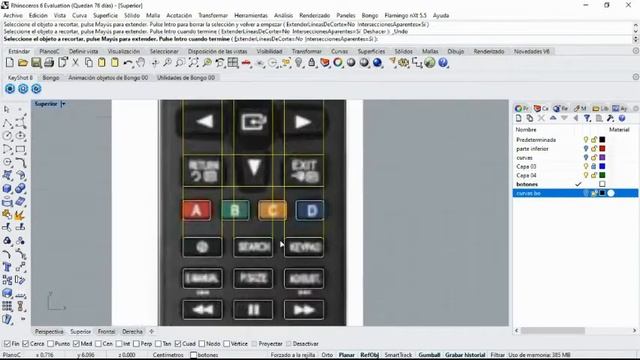Click the color wheel Object properties icon
This screenshot has height=360, width=640.
click(338, 63)
